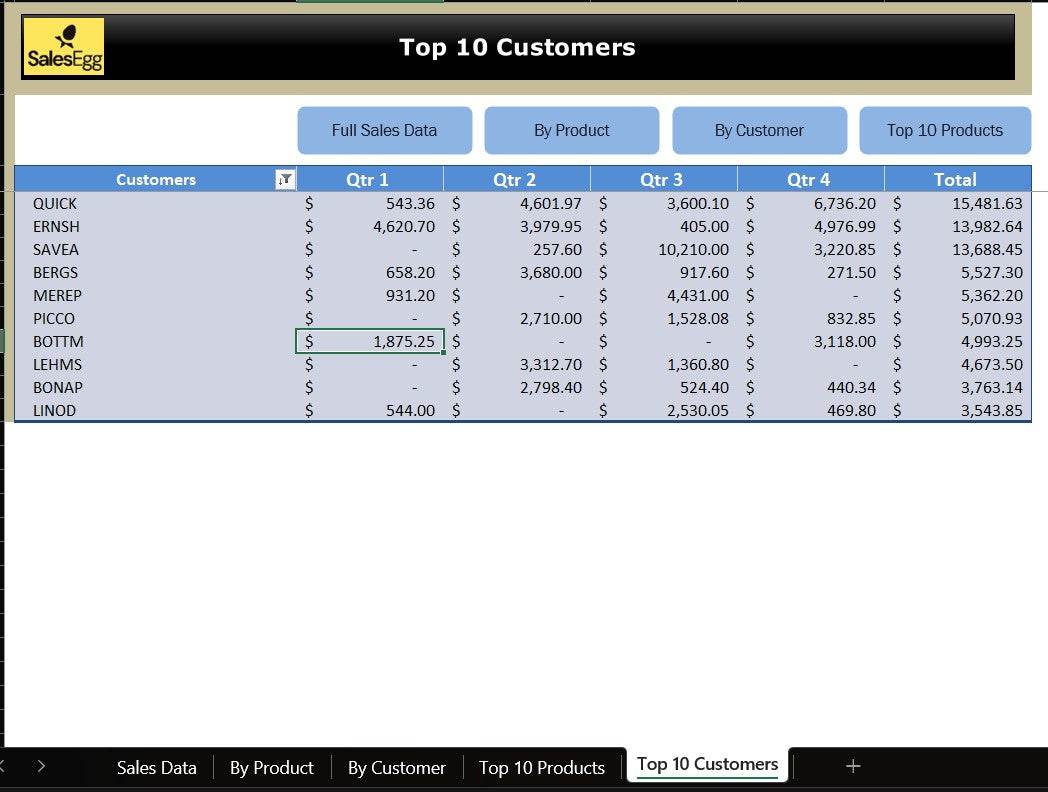Select the Total column header cell

955,180
